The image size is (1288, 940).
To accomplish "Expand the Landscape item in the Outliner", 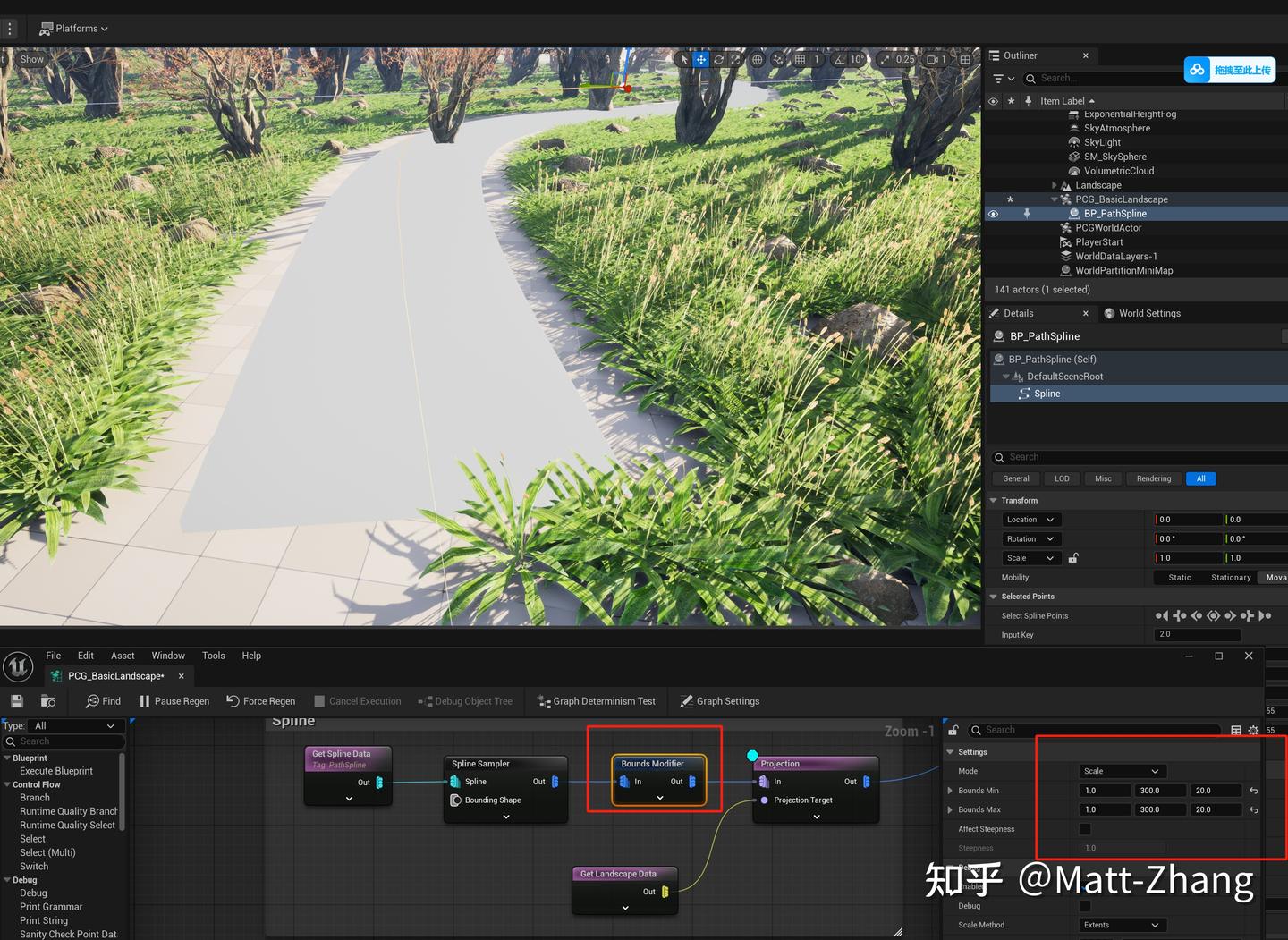I will point(1054,185).
